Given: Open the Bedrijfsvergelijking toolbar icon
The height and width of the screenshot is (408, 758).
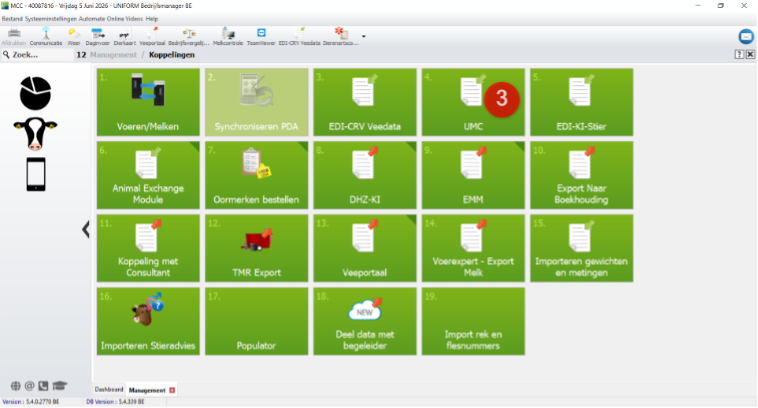Looking at the screenshot, I should [x=189, y=37].
